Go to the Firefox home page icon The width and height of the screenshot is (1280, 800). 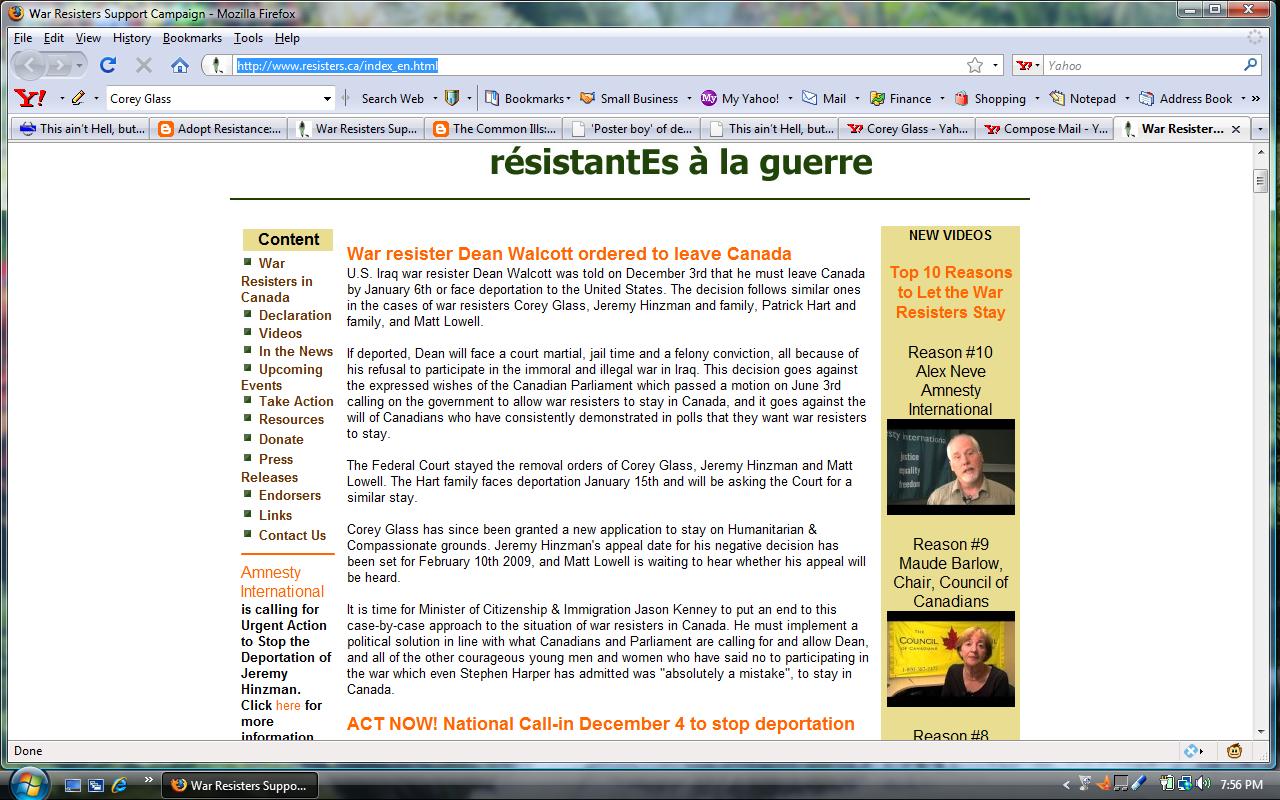(180, 65)
